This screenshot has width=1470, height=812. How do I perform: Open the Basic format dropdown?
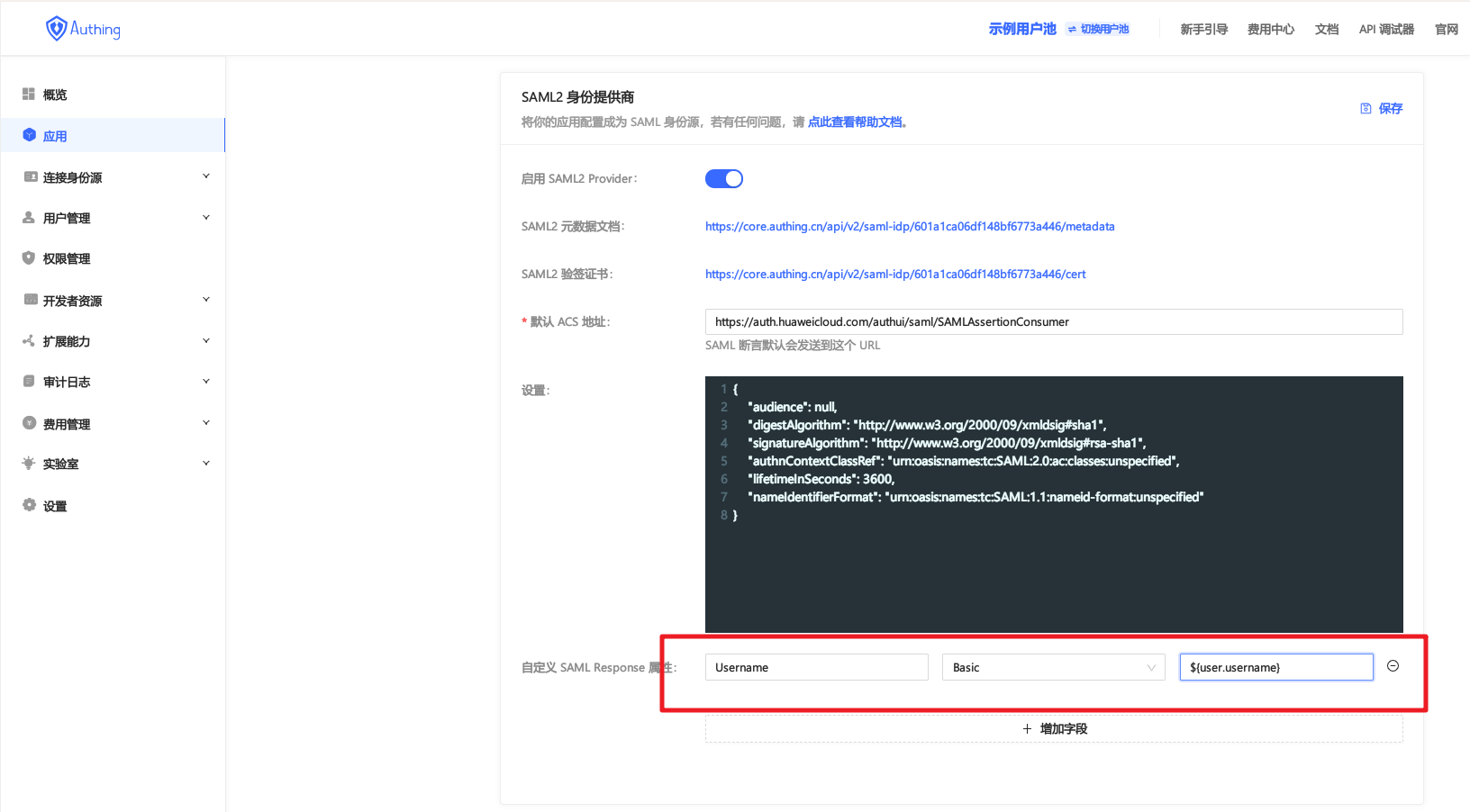[1053, 667]
